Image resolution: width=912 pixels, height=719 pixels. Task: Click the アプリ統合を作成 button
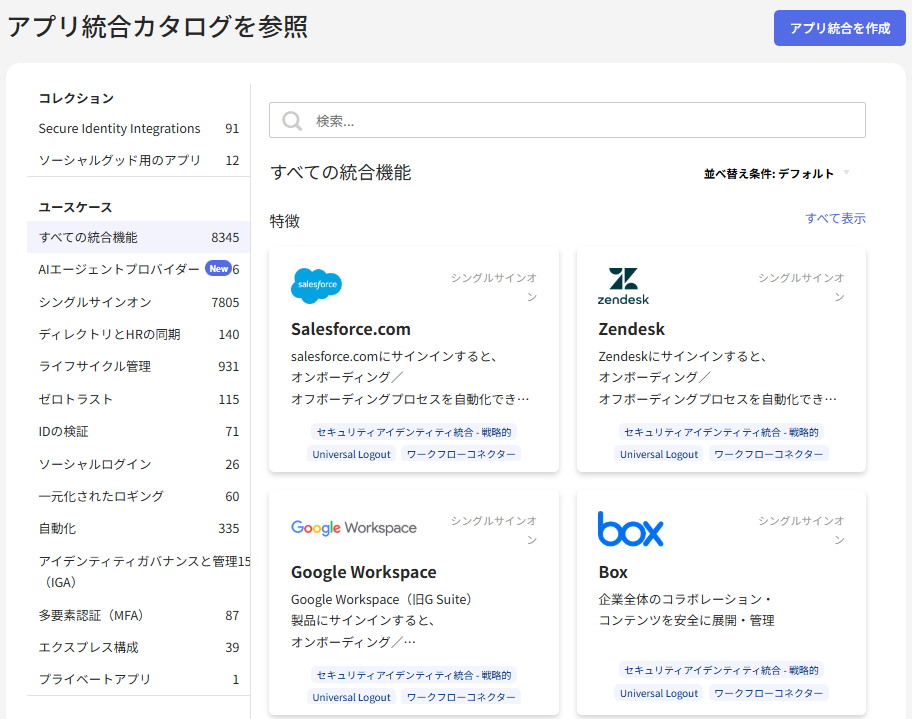coord(839,28)
